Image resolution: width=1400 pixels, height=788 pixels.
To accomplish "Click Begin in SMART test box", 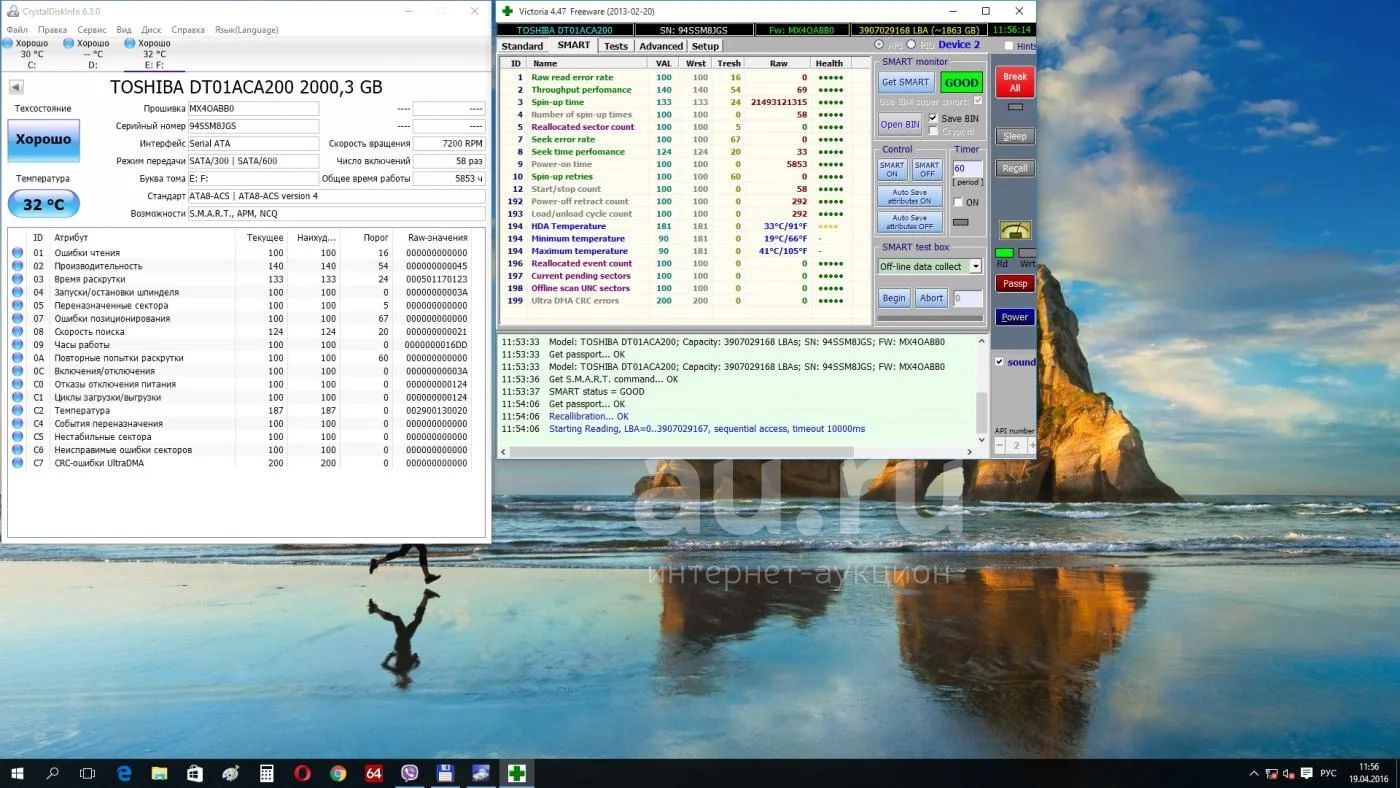I will (894, 298).
